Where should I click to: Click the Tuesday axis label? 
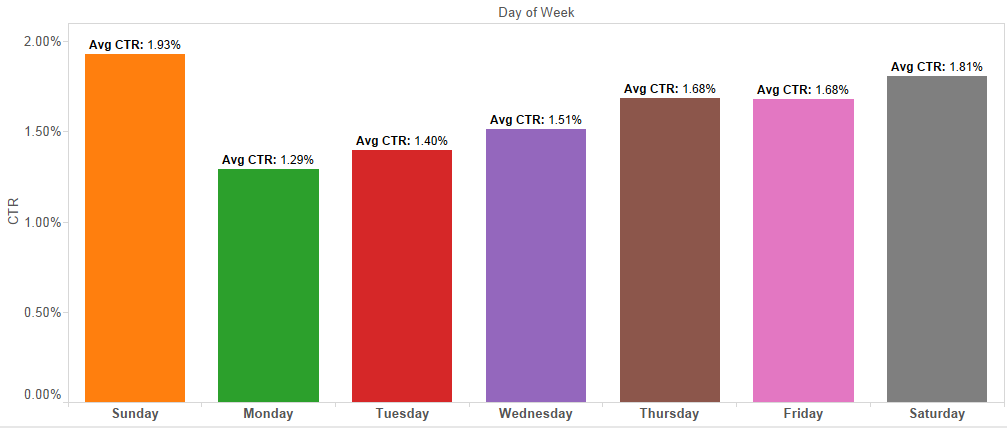point(402,413)
